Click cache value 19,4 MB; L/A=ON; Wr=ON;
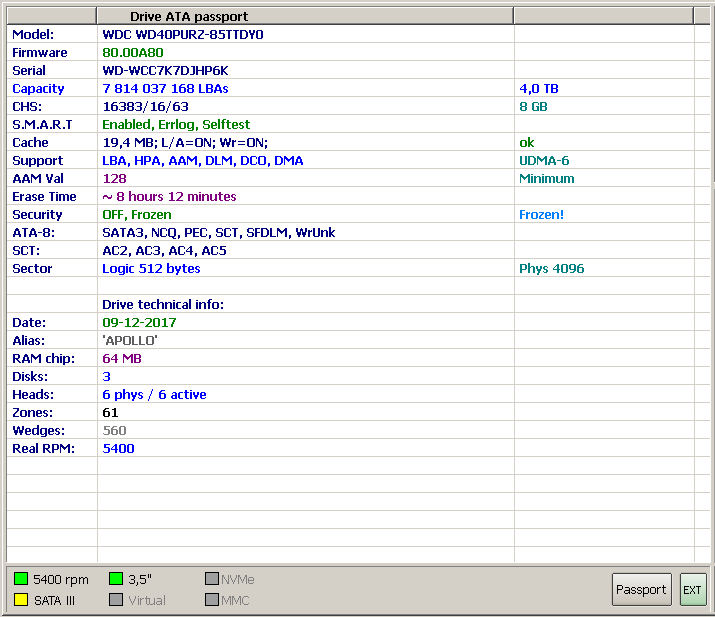 click(185, 143)
